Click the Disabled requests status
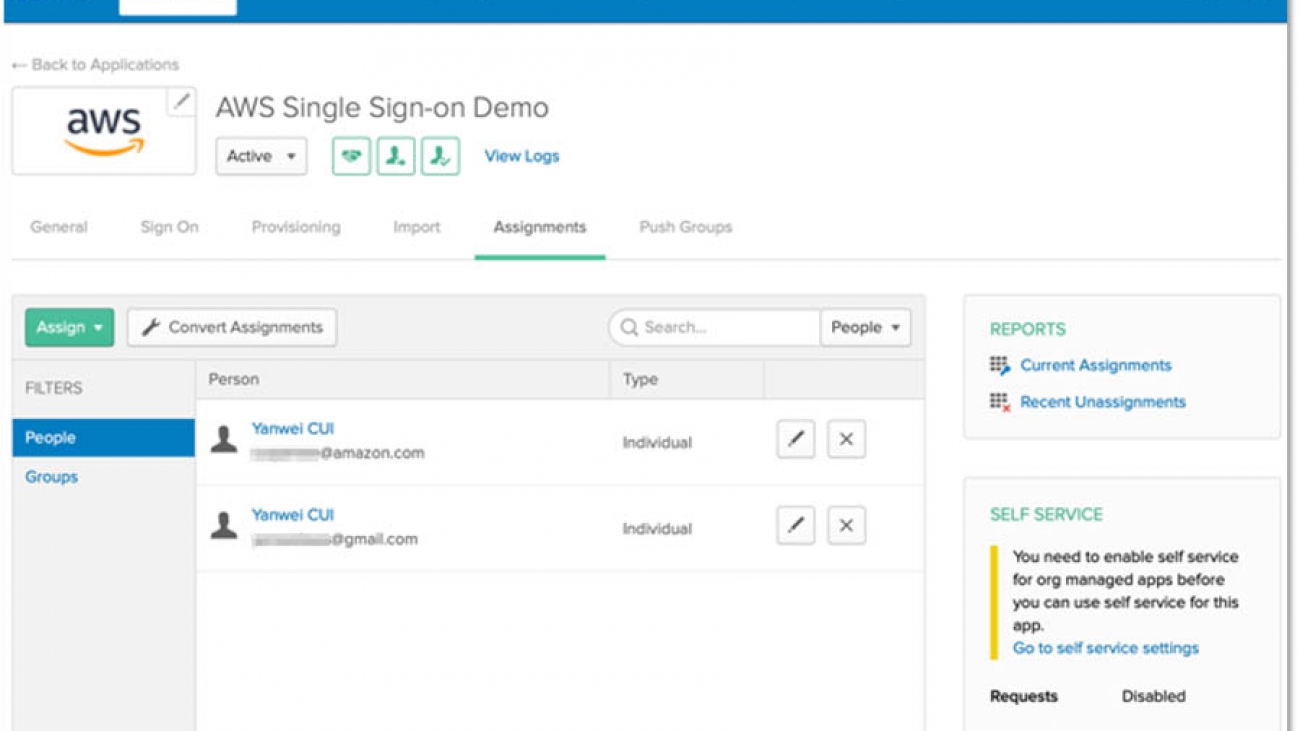Screen dimensions: 1300x731 point(1153,696)
